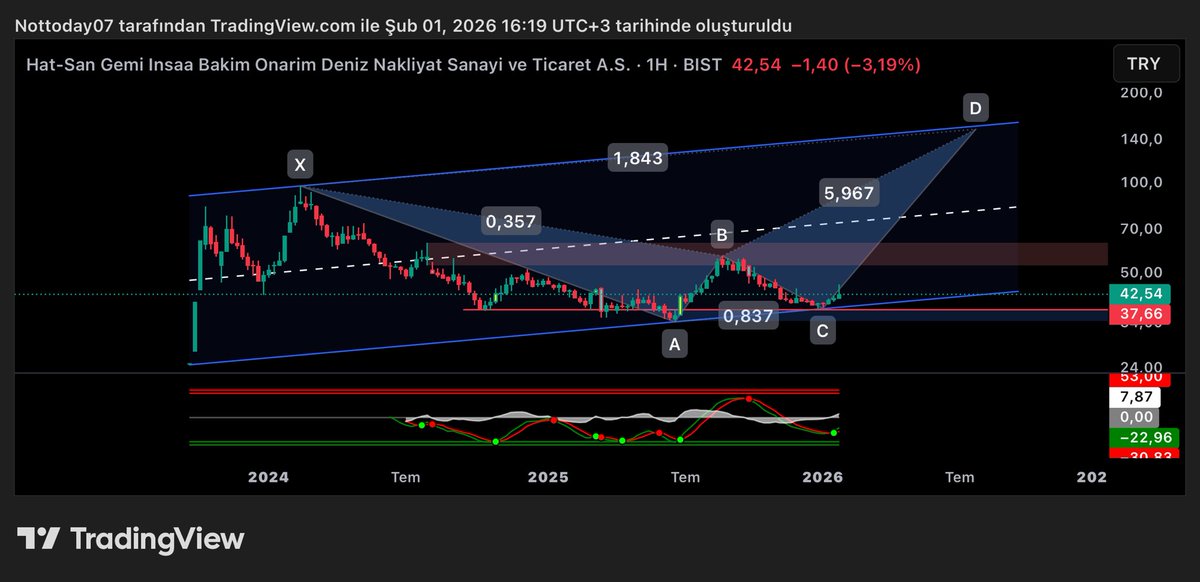The height and width of the screenshot is (582, 1200).
Task: Click the 24,00 price axis label
Action: pos(1141,367)
